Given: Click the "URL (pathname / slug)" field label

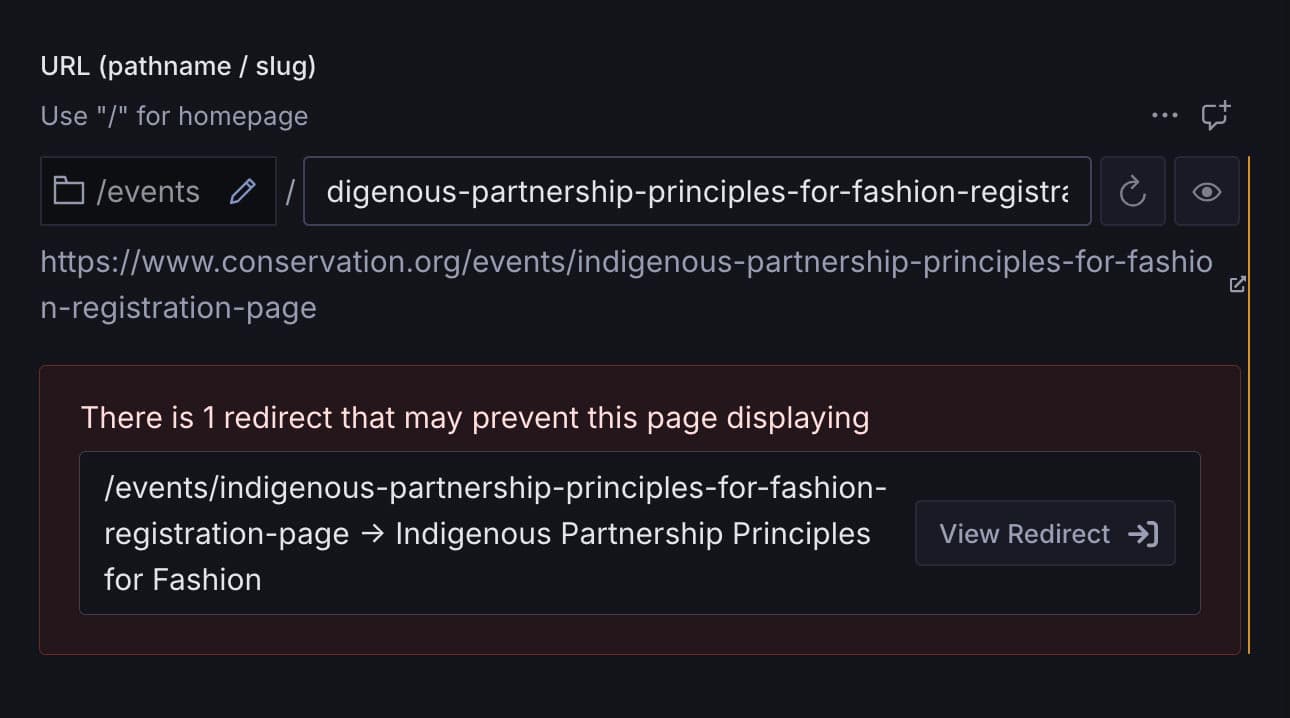Looking at the screenshot, I should coord(178,66).
